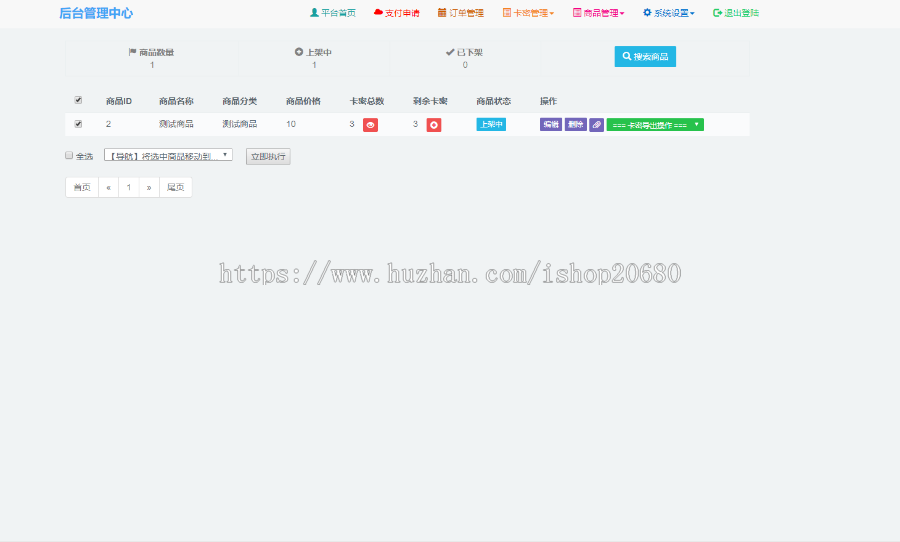The width and height of the screenshot is (900, 542).
Task: Click the 上架中 plus-circle icon
Action: (298, 52)
